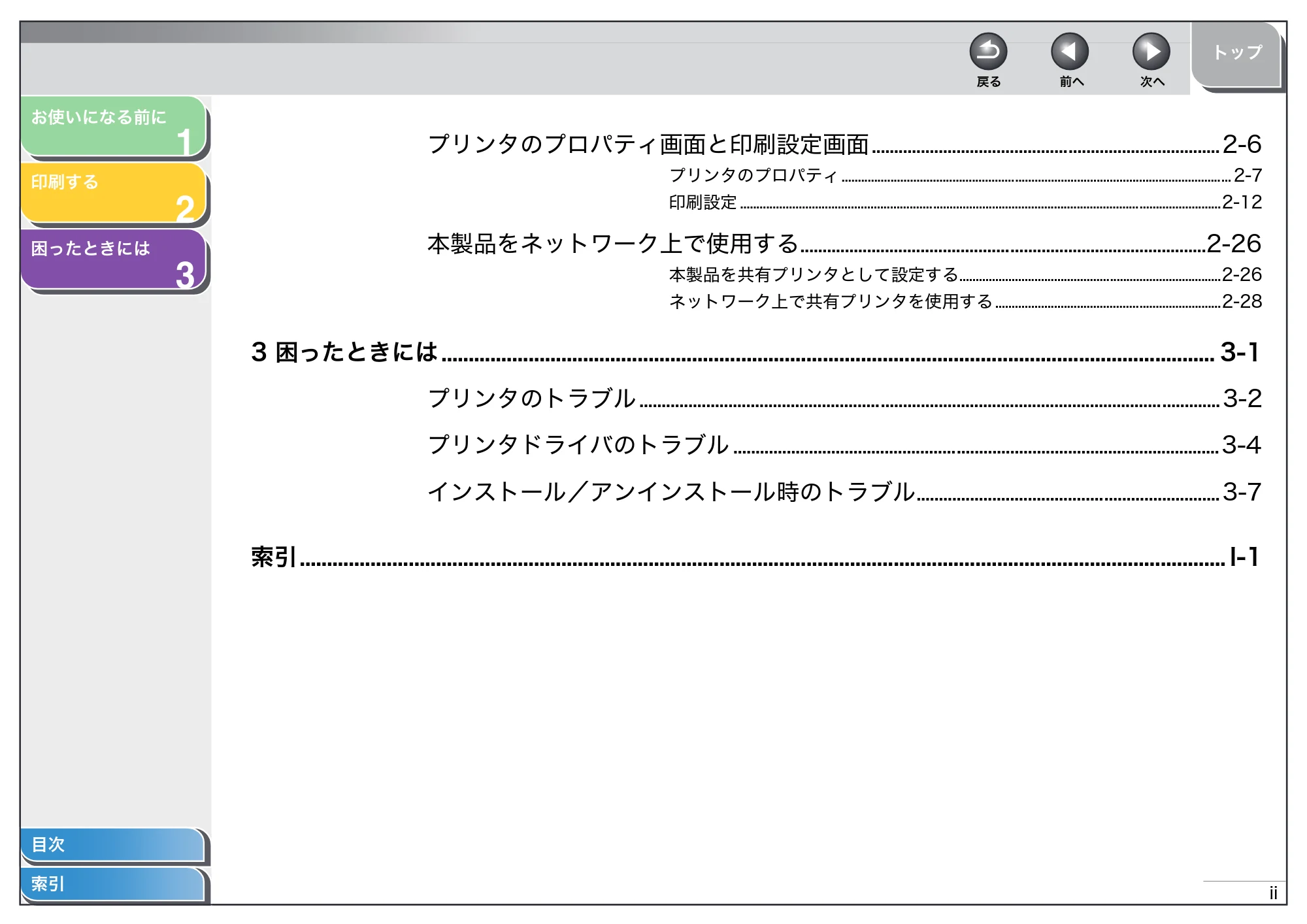The width and height of the screenshot is (1307, 924).
Task: Click the page number ii footer
Action: click(x=1273, y=893)
